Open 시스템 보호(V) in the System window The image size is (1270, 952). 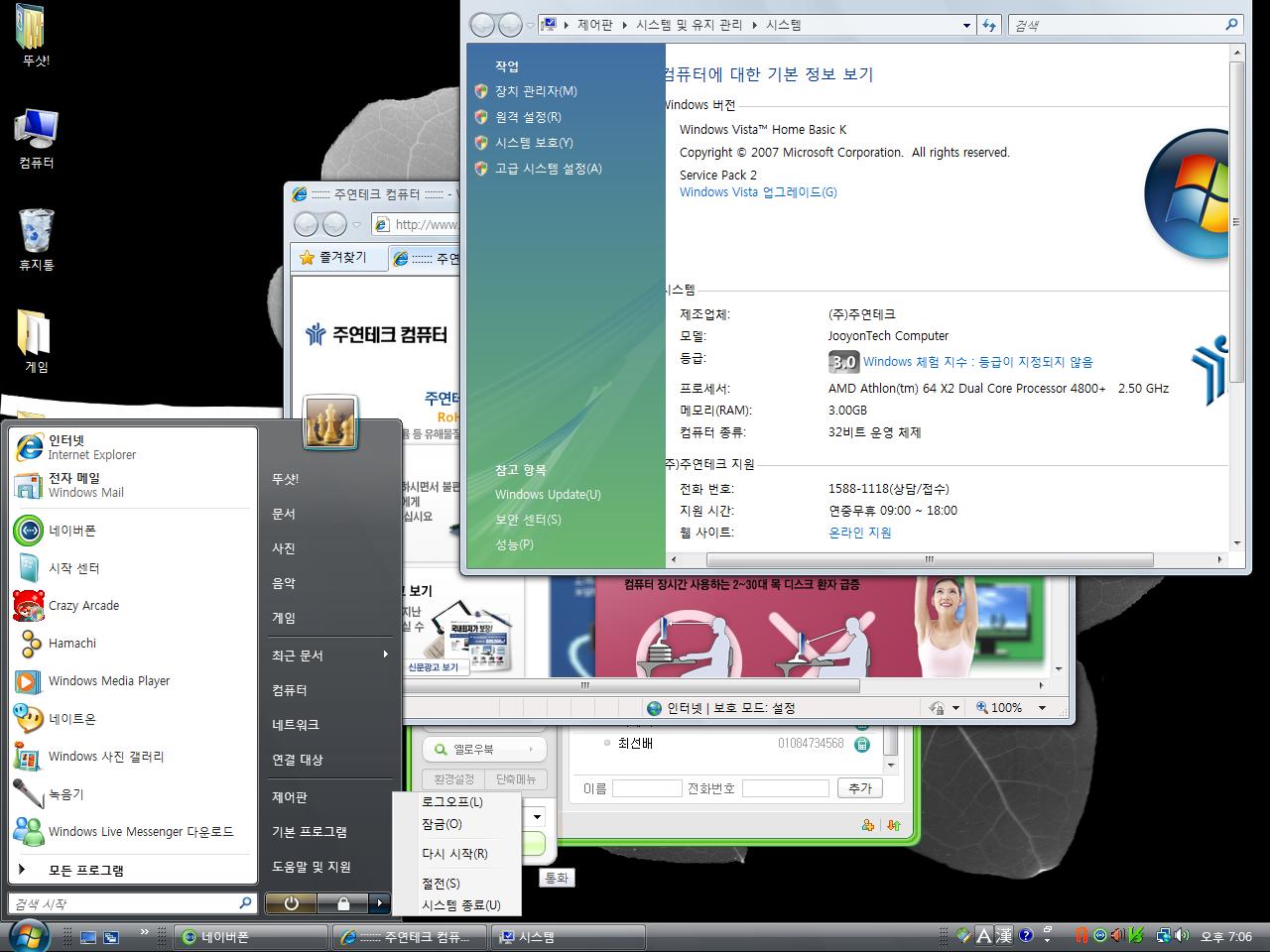pyautogui.click(x=534, y=143)
